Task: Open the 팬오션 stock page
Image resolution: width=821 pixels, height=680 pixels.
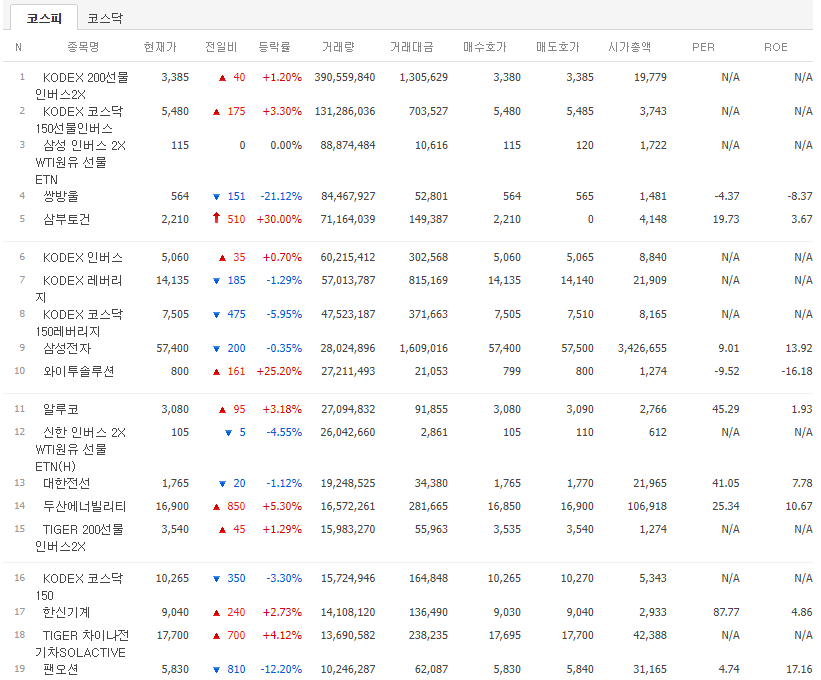Action: coord(61,670)
